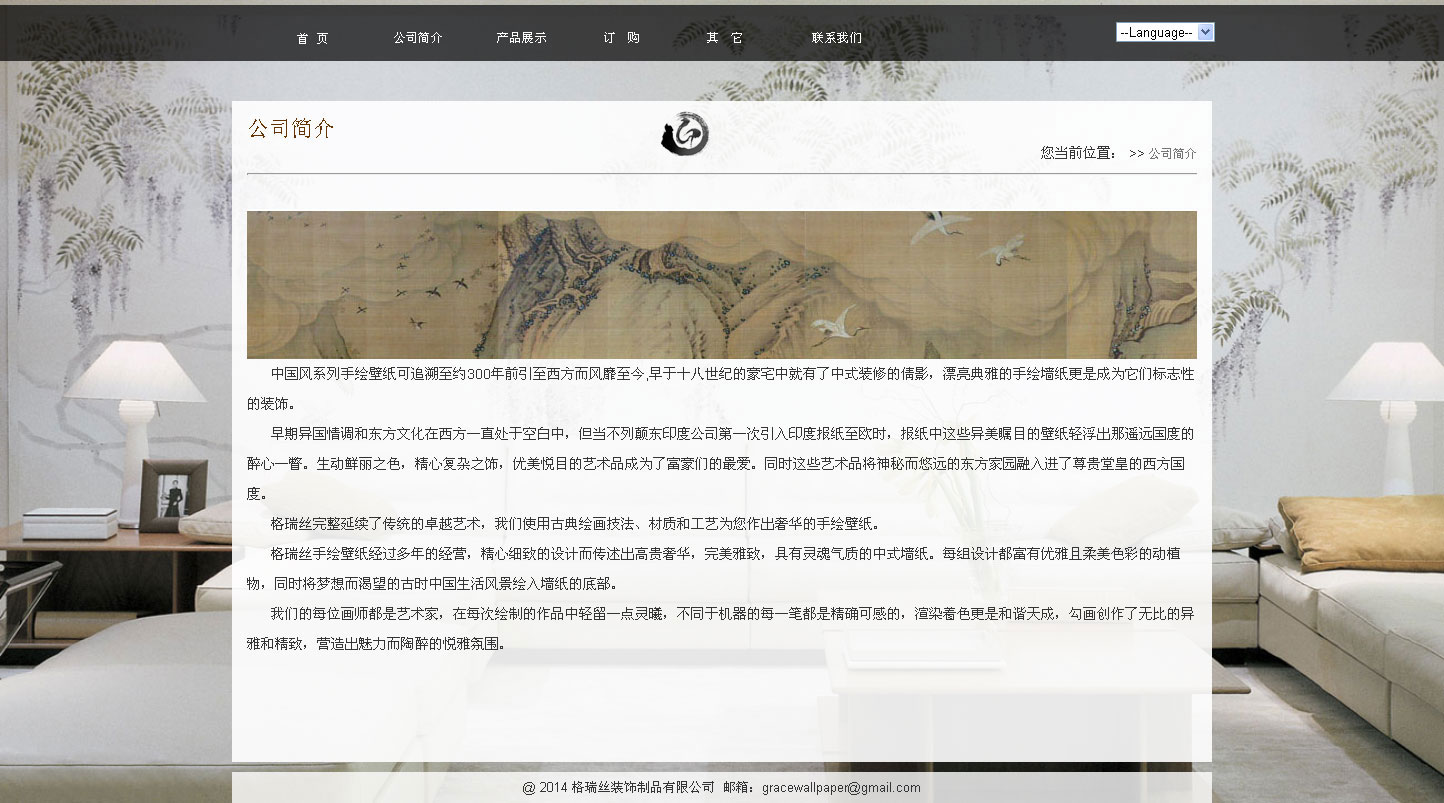This screenshot has height=803, width=1444.
Task: Click the circular ink-brush company logo
Action: click(x=685, y=134)
